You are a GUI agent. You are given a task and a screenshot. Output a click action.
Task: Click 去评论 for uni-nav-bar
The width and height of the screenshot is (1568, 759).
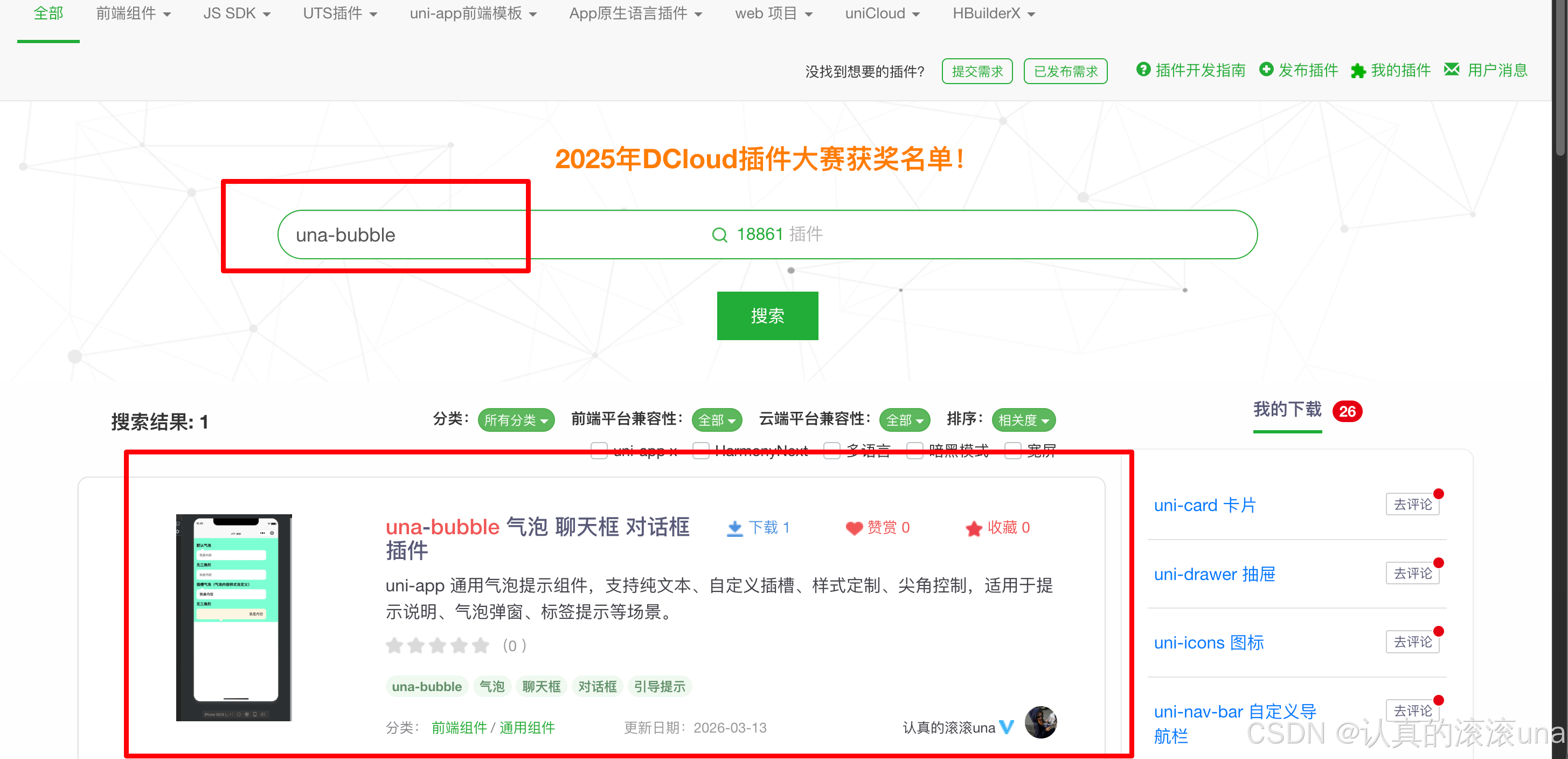pyautogui.click(x=1413, y=711)
